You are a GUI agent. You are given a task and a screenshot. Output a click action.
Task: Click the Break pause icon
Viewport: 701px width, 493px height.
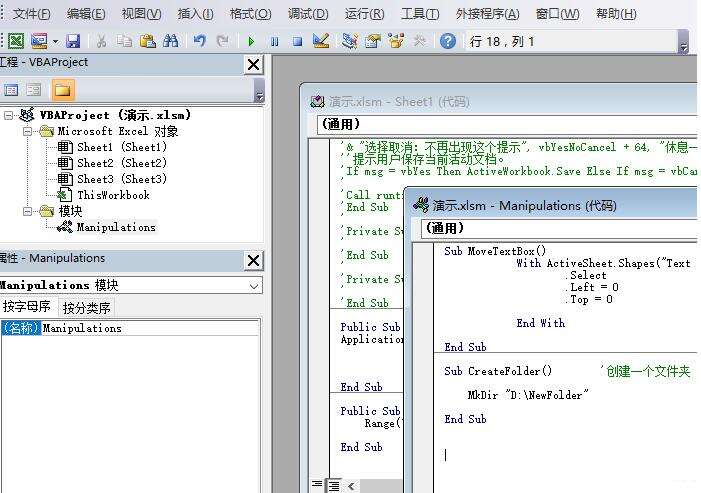[x=274, y=42]
